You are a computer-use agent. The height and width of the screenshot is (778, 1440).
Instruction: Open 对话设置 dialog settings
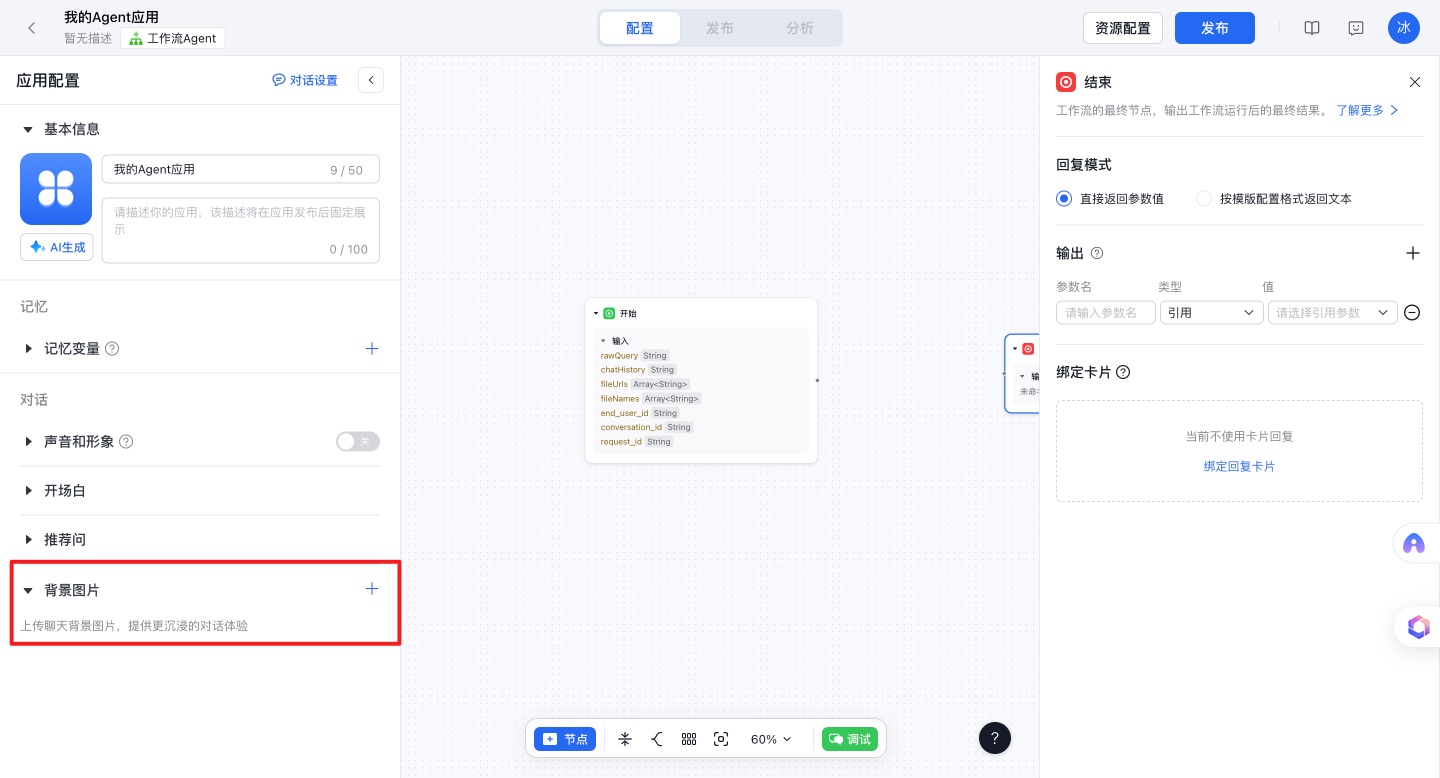coord(305,80)
